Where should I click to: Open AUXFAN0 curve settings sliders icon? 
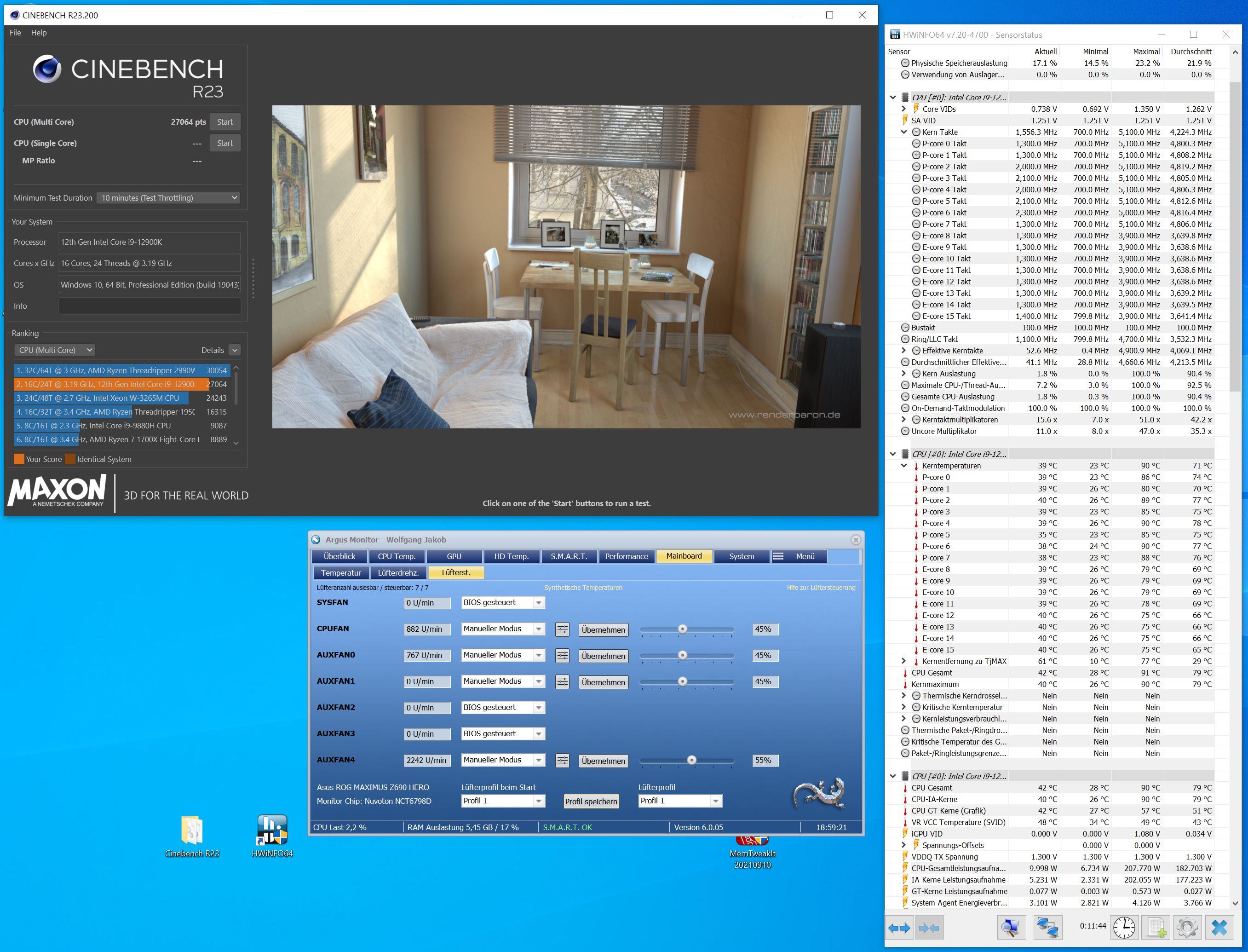click(562, 656)
